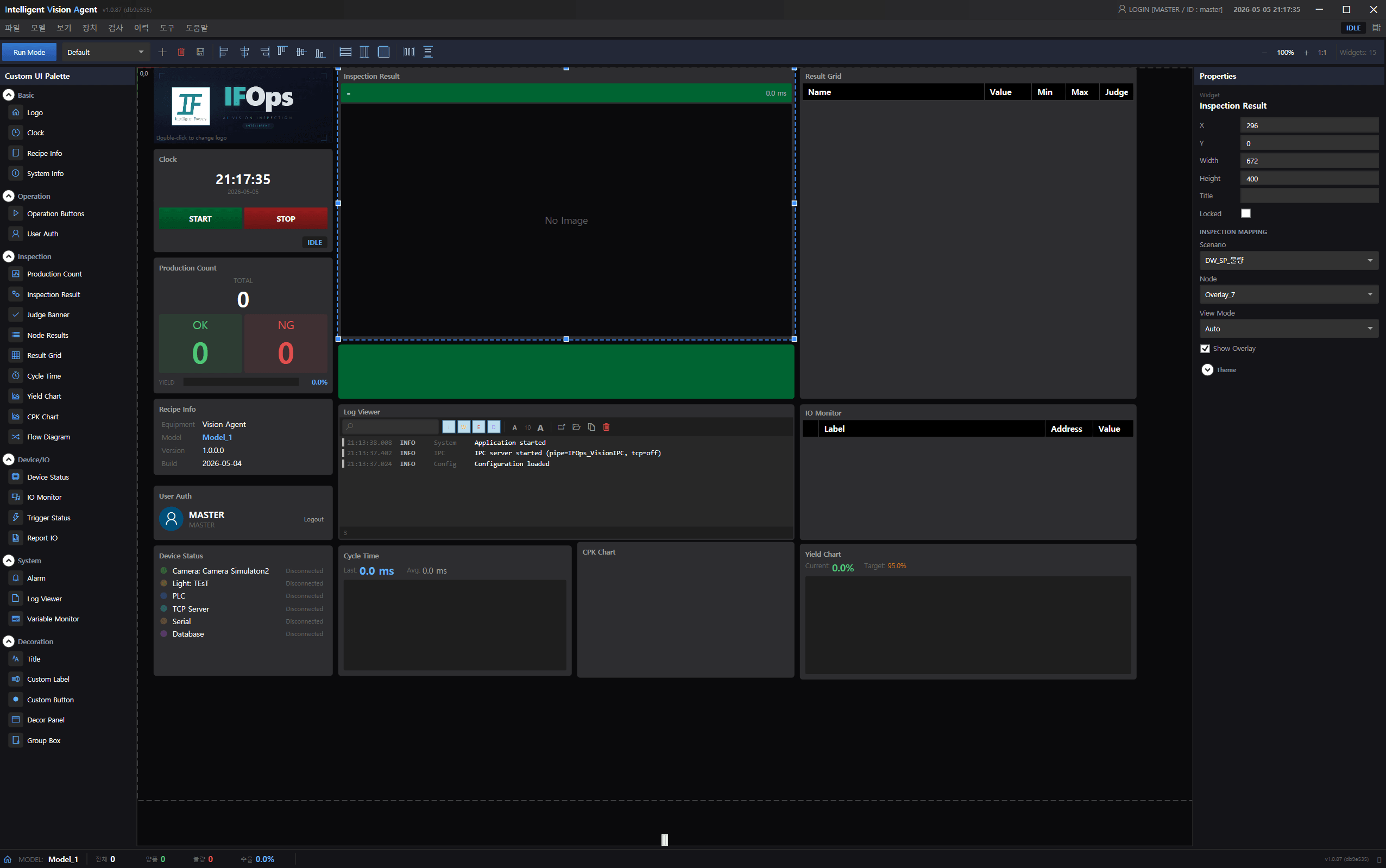Click the Log Viewer export icon
This screenshot has height=868, width=1386.
click(561, 427)
